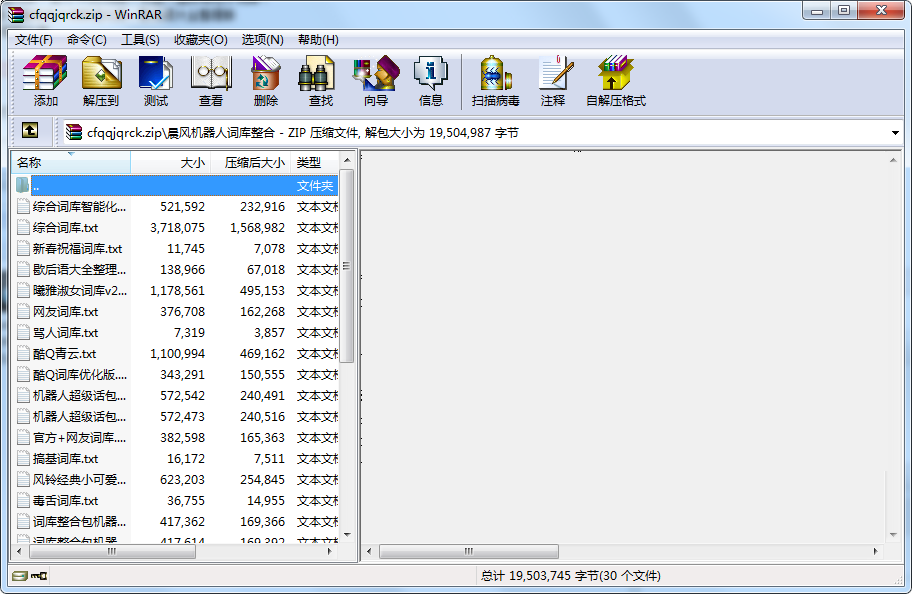Click right pane horizontal scrollbar thumb
912x594 pixels.
point(469,551)
